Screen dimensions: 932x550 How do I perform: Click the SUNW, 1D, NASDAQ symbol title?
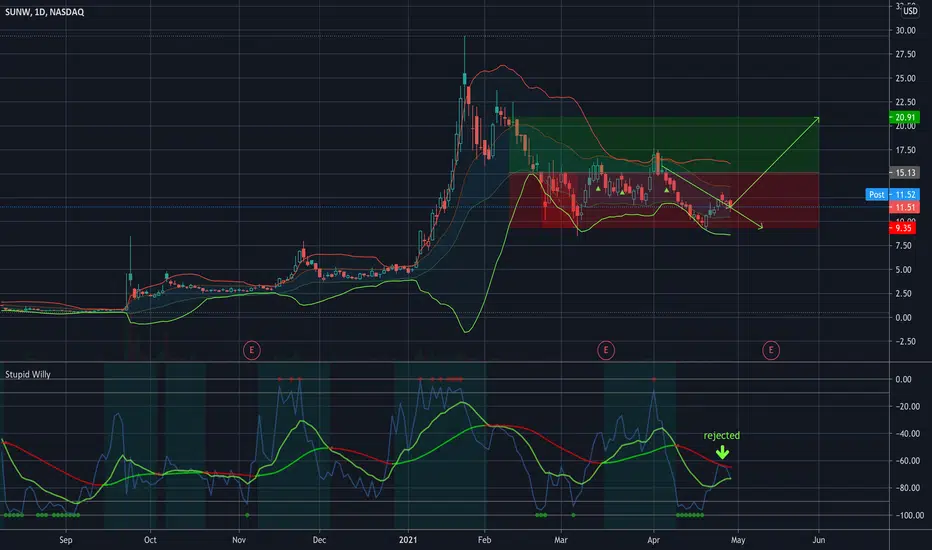(x=45, y=12)
